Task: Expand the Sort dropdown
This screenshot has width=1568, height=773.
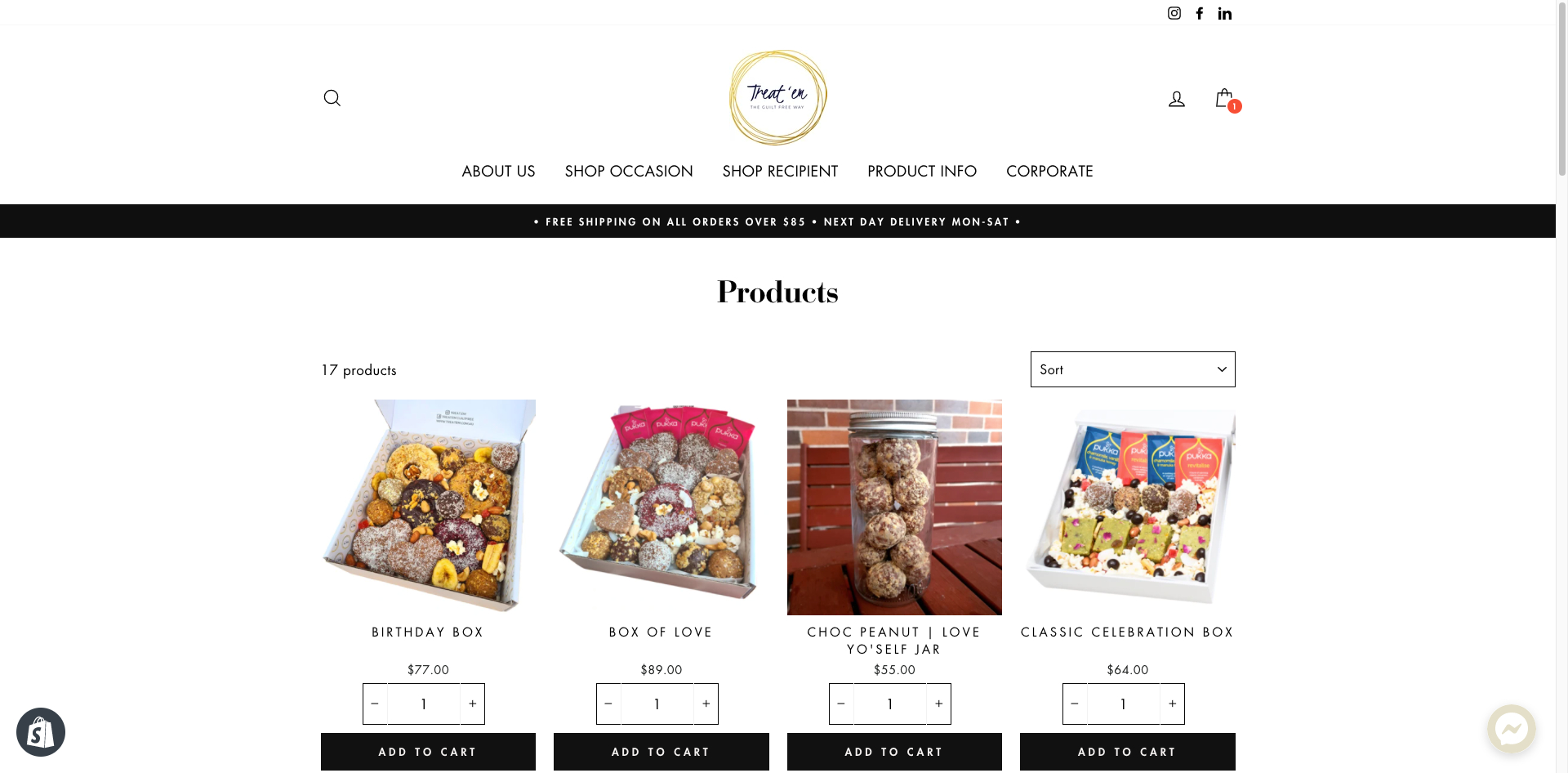Action: 1133,369
